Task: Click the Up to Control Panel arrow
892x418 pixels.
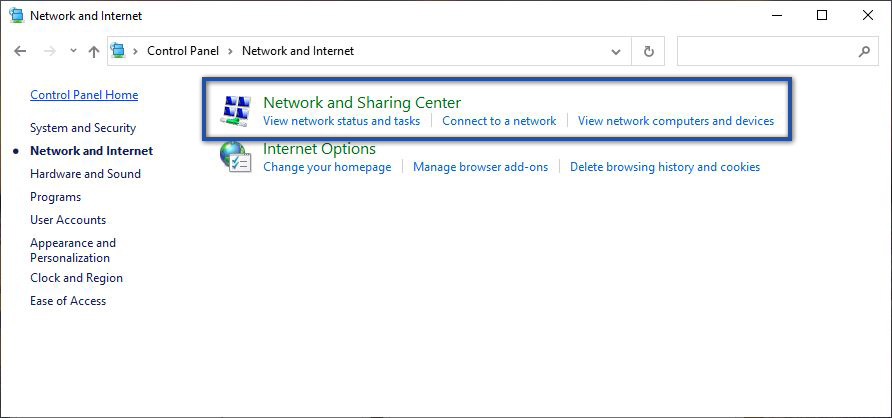Action: click(94, 51)
